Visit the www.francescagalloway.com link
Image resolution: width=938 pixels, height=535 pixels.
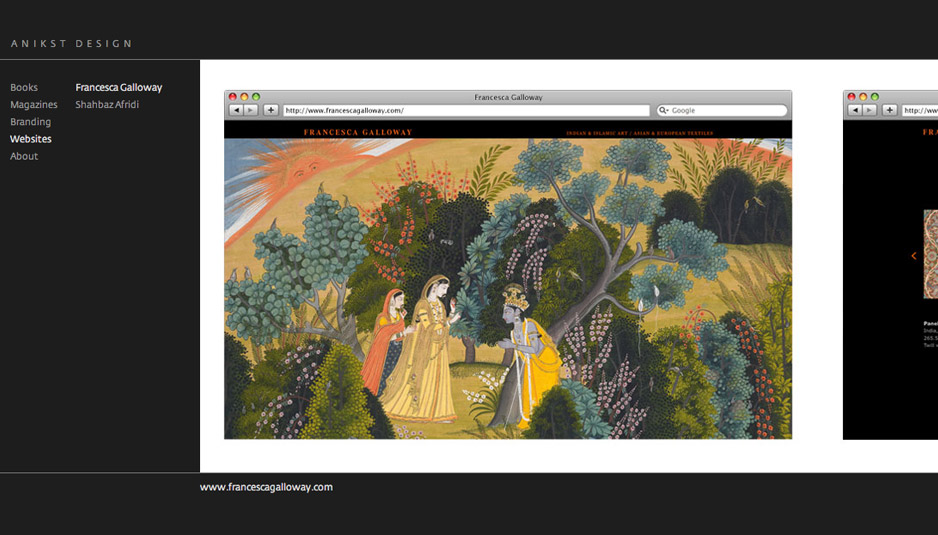pos(266,487)
